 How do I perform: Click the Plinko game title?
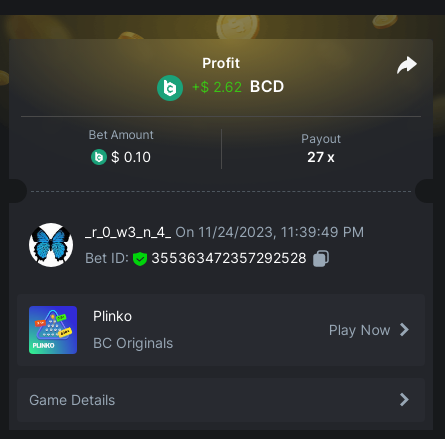[112, 316]
